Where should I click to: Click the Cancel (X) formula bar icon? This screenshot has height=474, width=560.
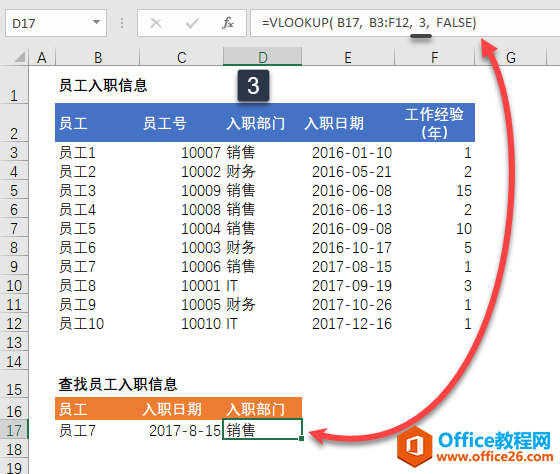pyautogui.click(x=156, y=24)
